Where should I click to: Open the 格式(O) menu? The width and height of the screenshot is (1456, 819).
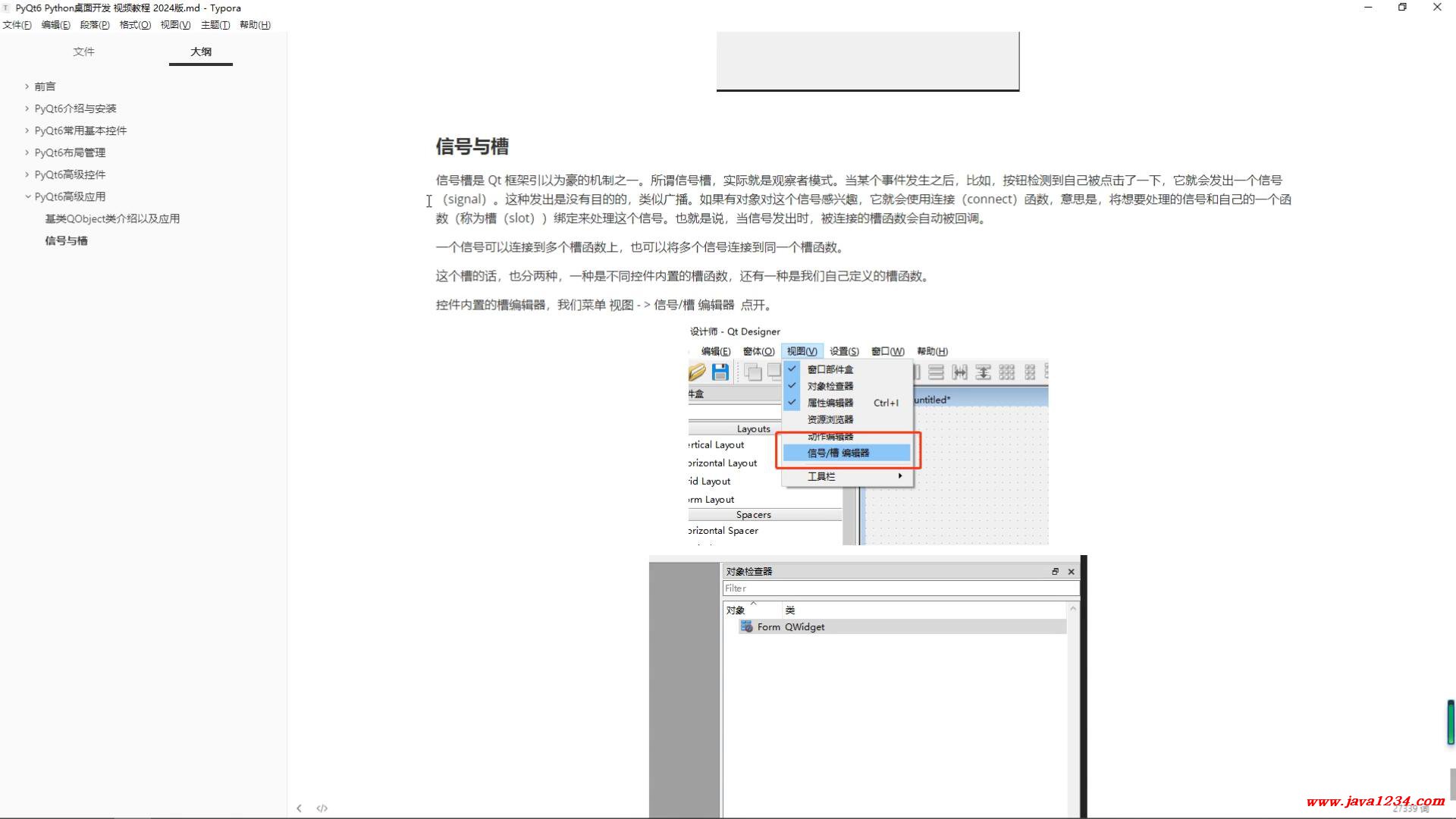point(135,25)
